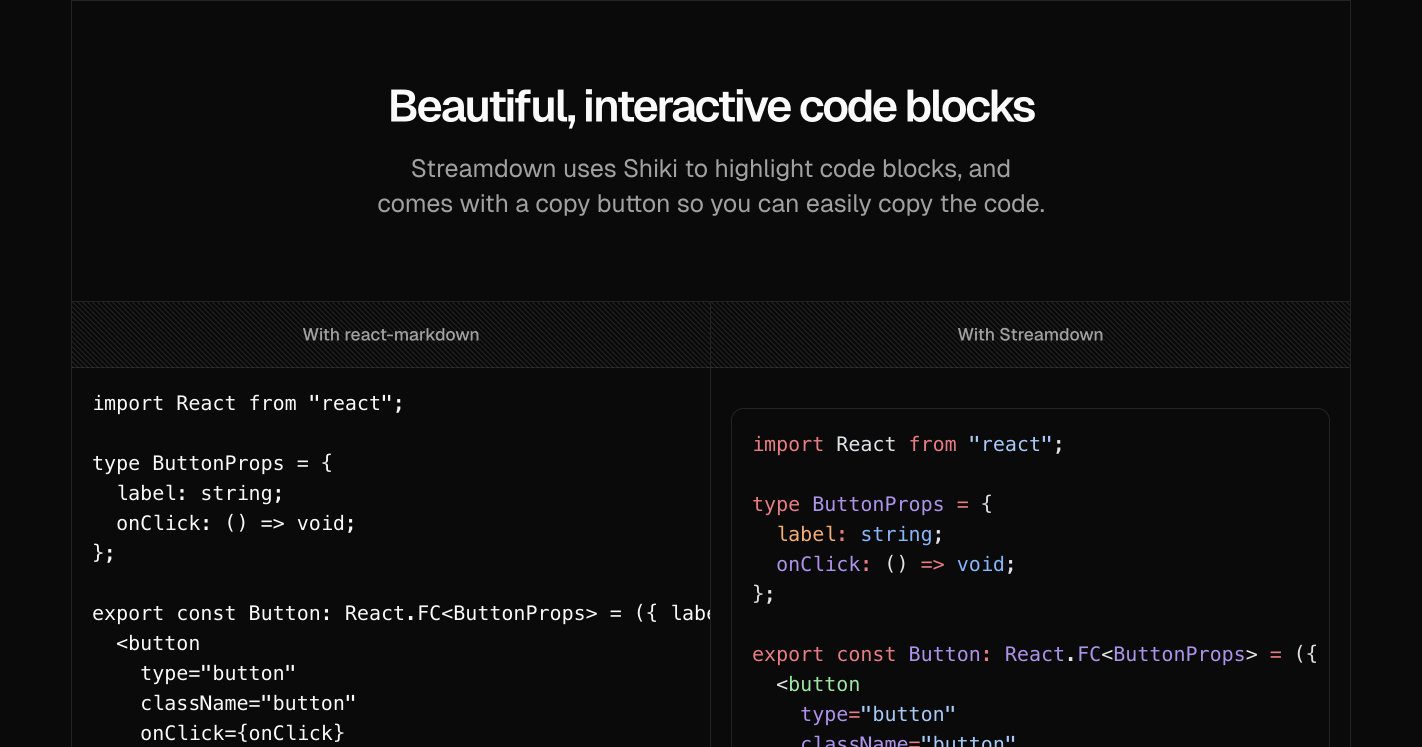This screenshot has width=1422, height=747.
Task: Click the closing "};" line in the Streamdown code block
Action: [764, 594]
